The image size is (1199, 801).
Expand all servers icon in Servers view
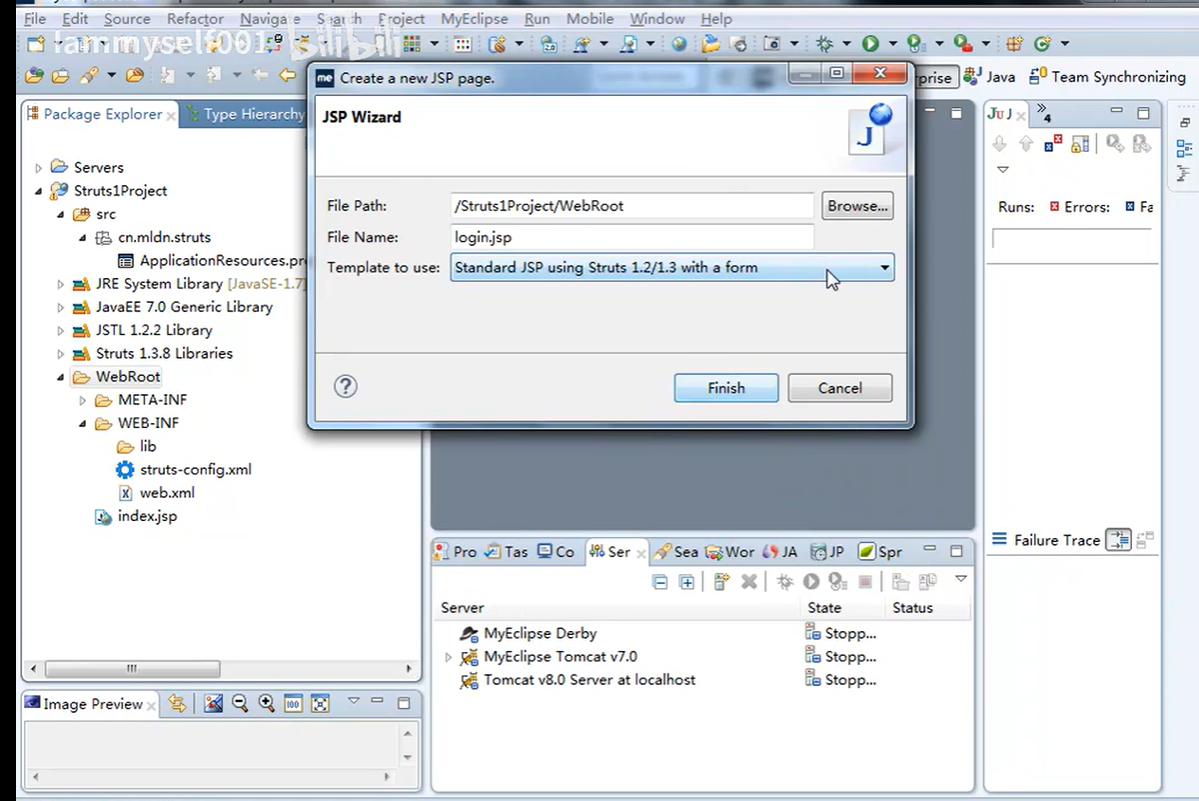pos(687,582)
